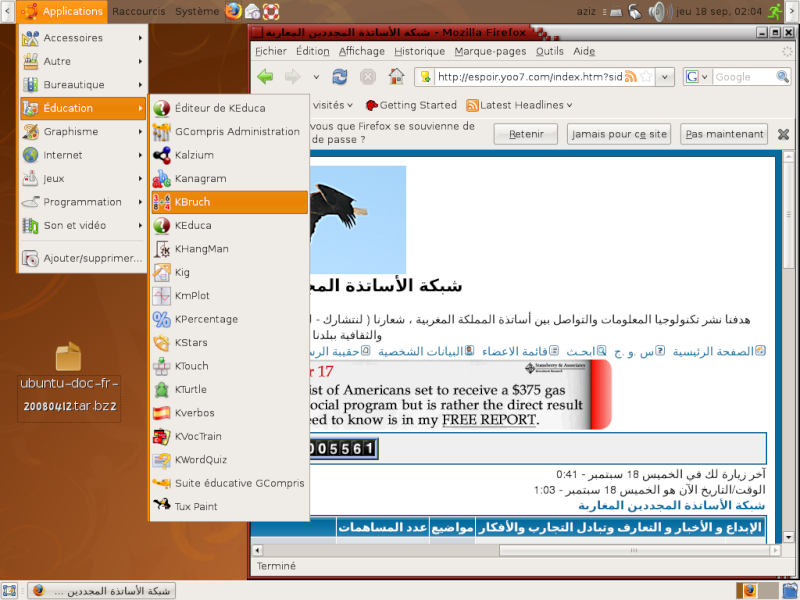
Task: Open Ajouter/supprimer applications entry
Action: 83,258
